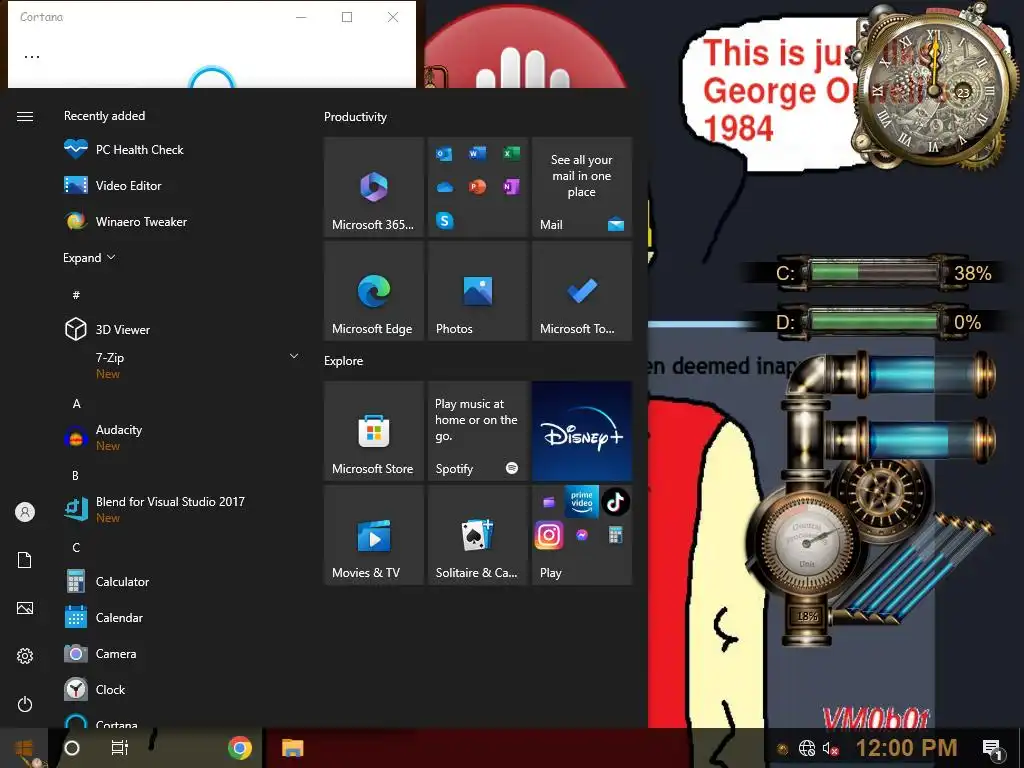The height and width of the screenshot is (768, 1024).
Task: Click the Explore group header
Action: (344, 360)
